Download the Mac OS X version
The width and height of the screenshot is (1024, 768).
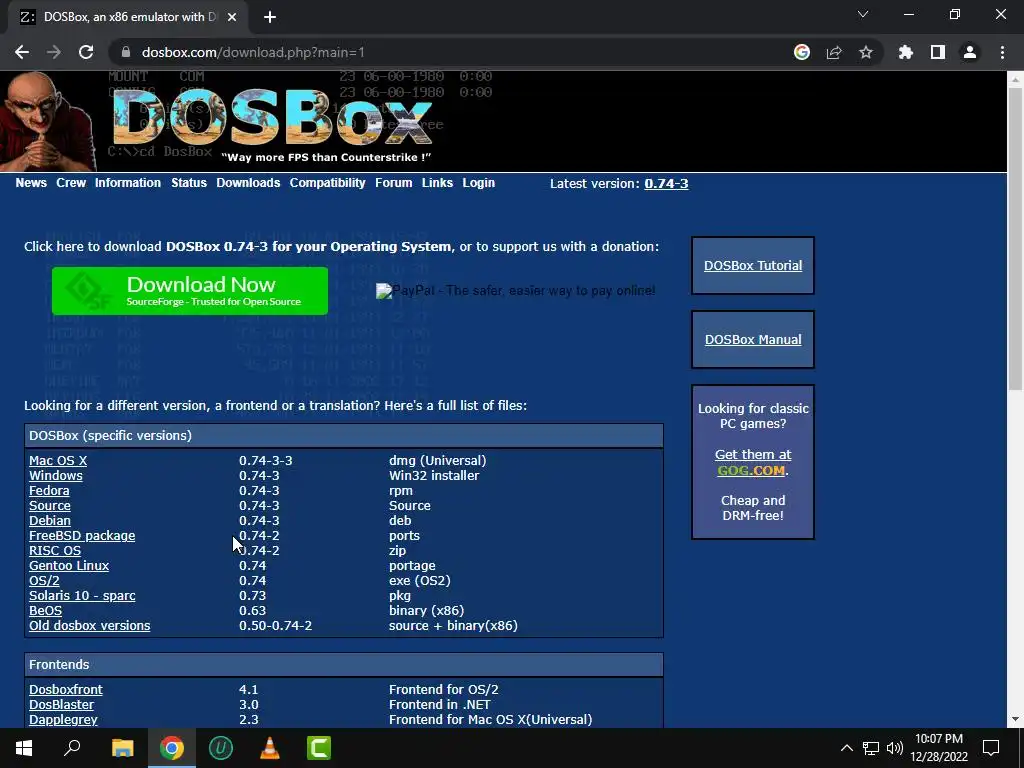58,460
